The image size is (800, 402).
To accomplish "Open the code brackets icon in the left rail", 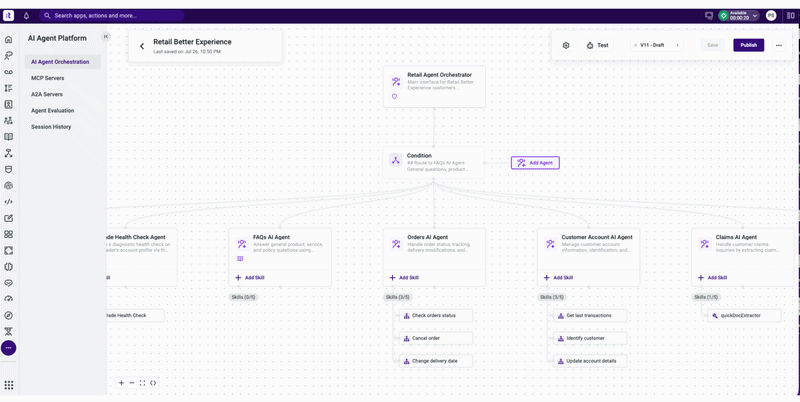I will tap(8, 202).
